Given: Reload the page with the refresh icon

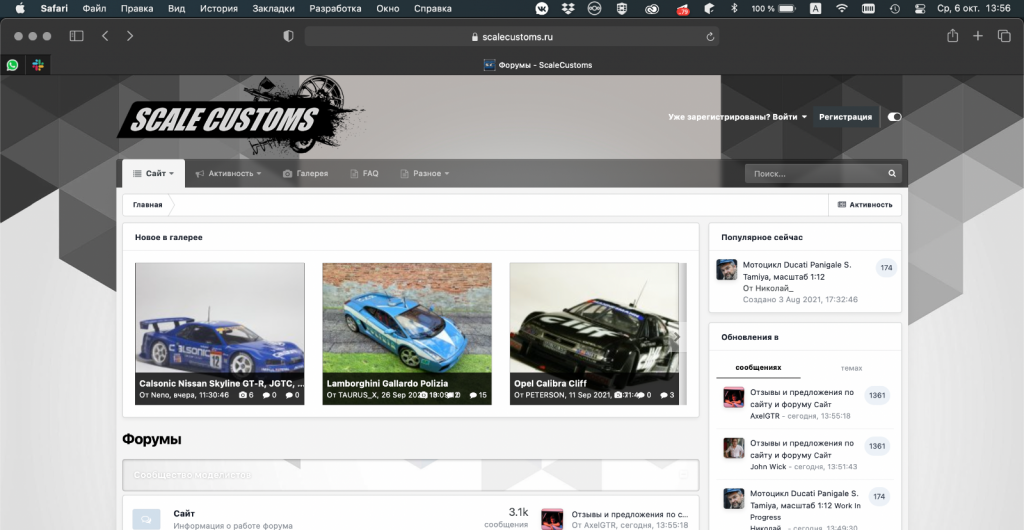Looking at the screenshot, I should click(710, 37).
